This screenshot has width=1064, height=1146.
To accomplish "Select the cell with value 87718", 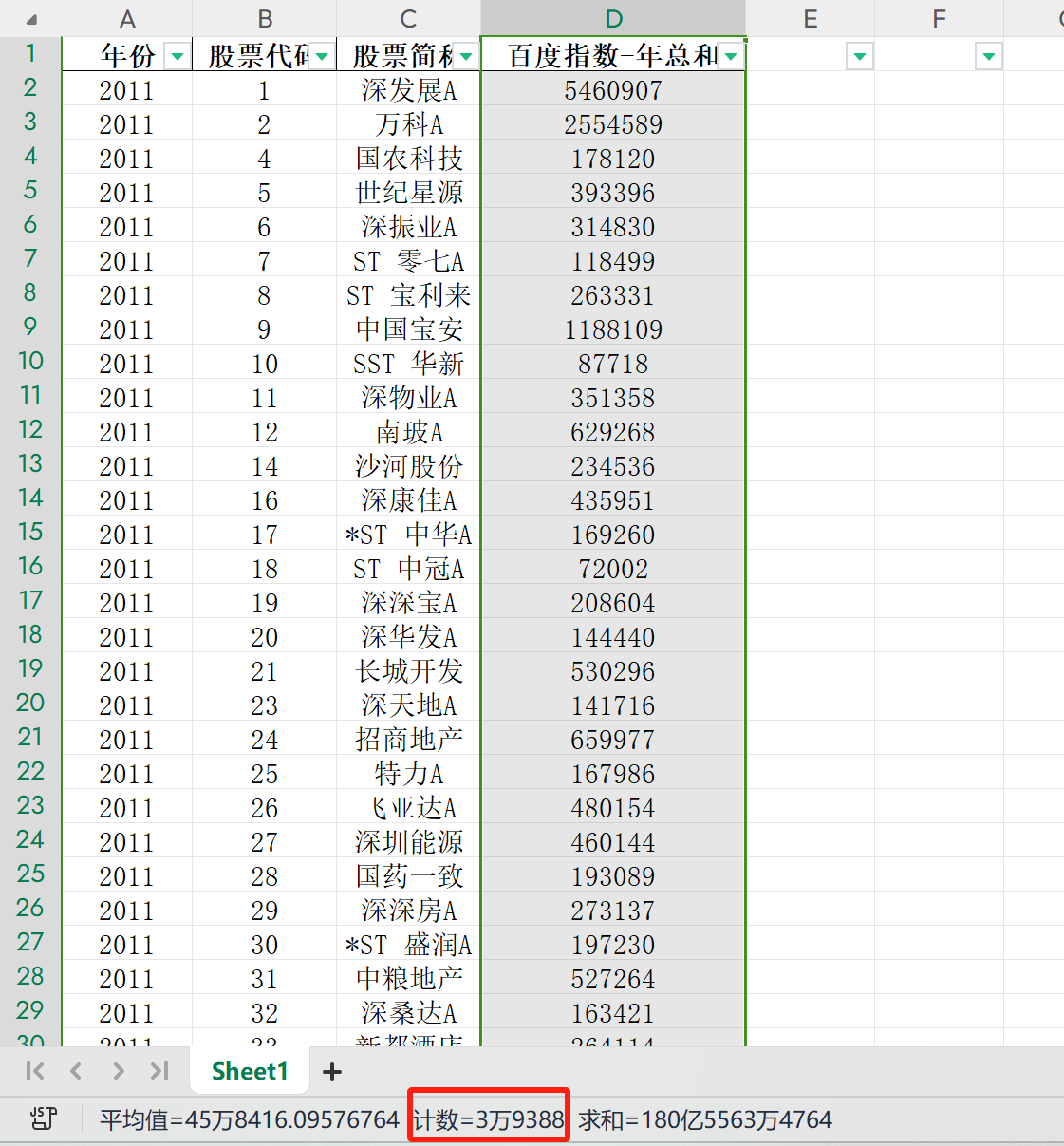I will point(613,364).
